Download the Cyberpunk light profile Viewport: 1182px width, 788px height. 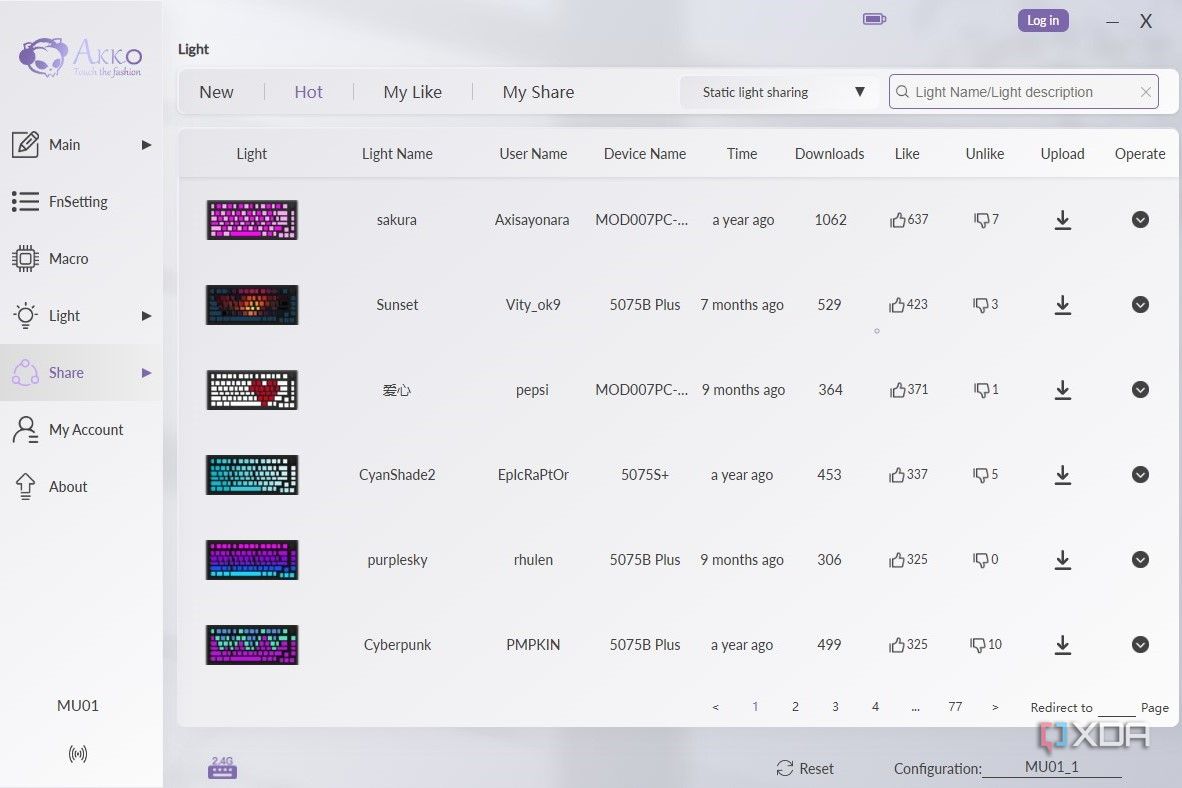click(x=1062, y=645)
